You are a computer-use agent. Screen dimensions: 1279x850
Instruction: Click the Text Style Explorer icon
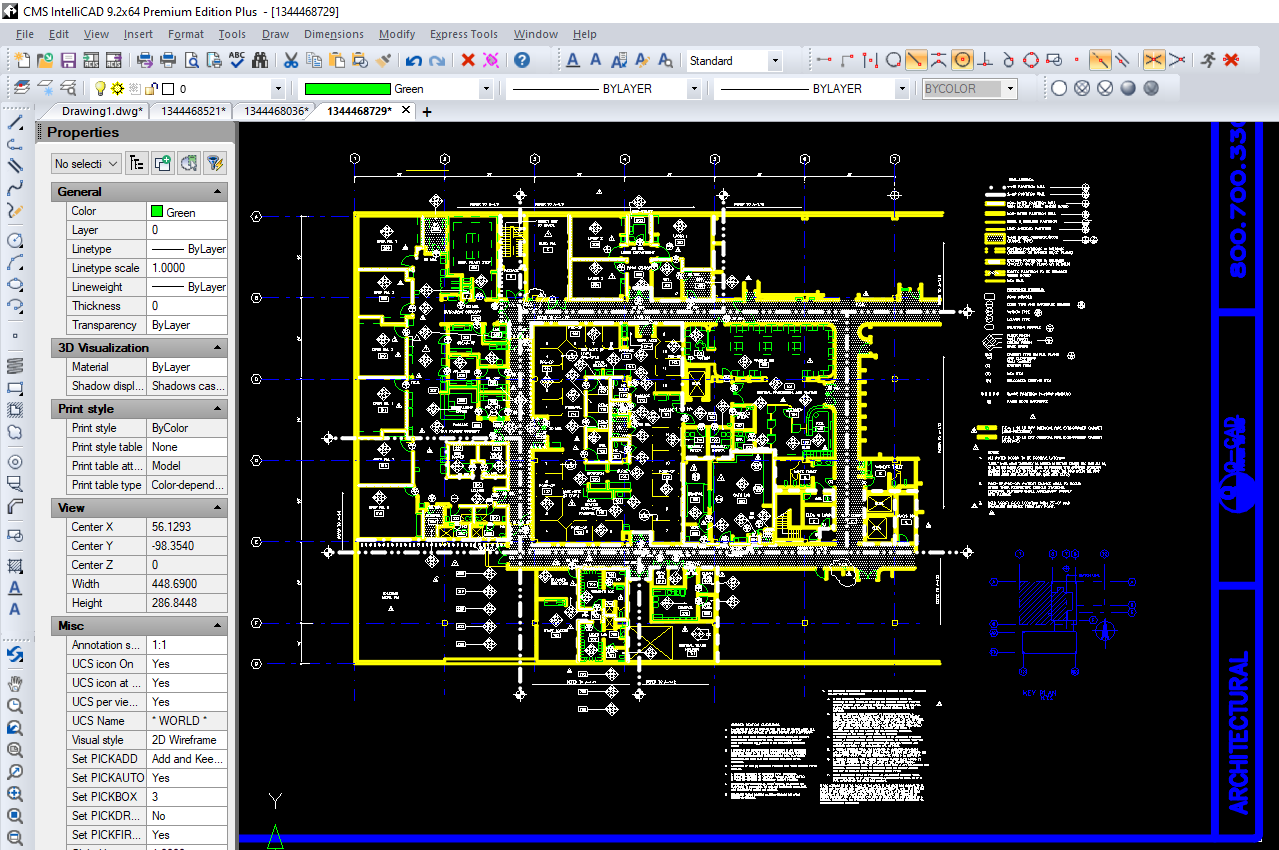tap(665, 60)
